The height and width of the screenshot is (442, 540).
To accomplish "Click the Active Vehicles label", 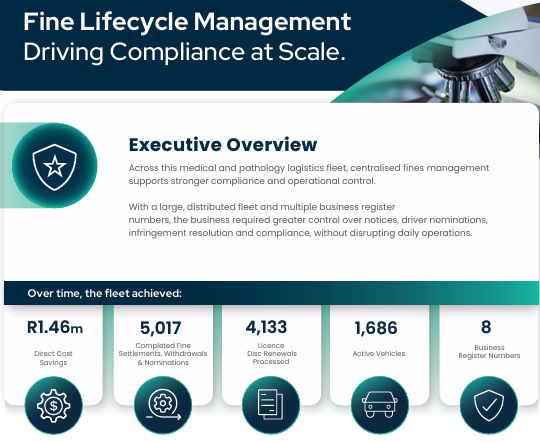I will click(x=379, y=353).
